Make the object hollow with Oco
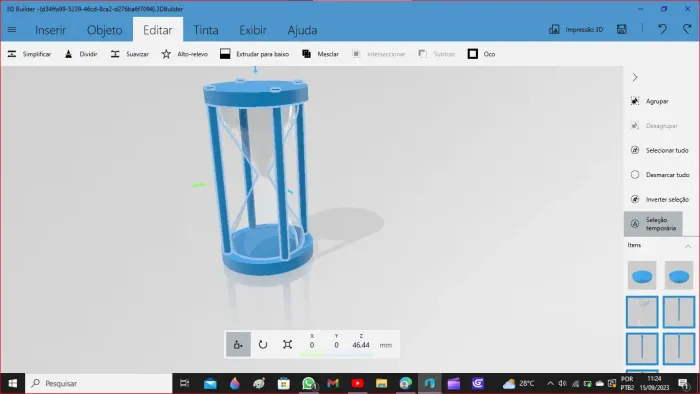The width and height of the screenshot is (700, 394). tap(481, 54)
